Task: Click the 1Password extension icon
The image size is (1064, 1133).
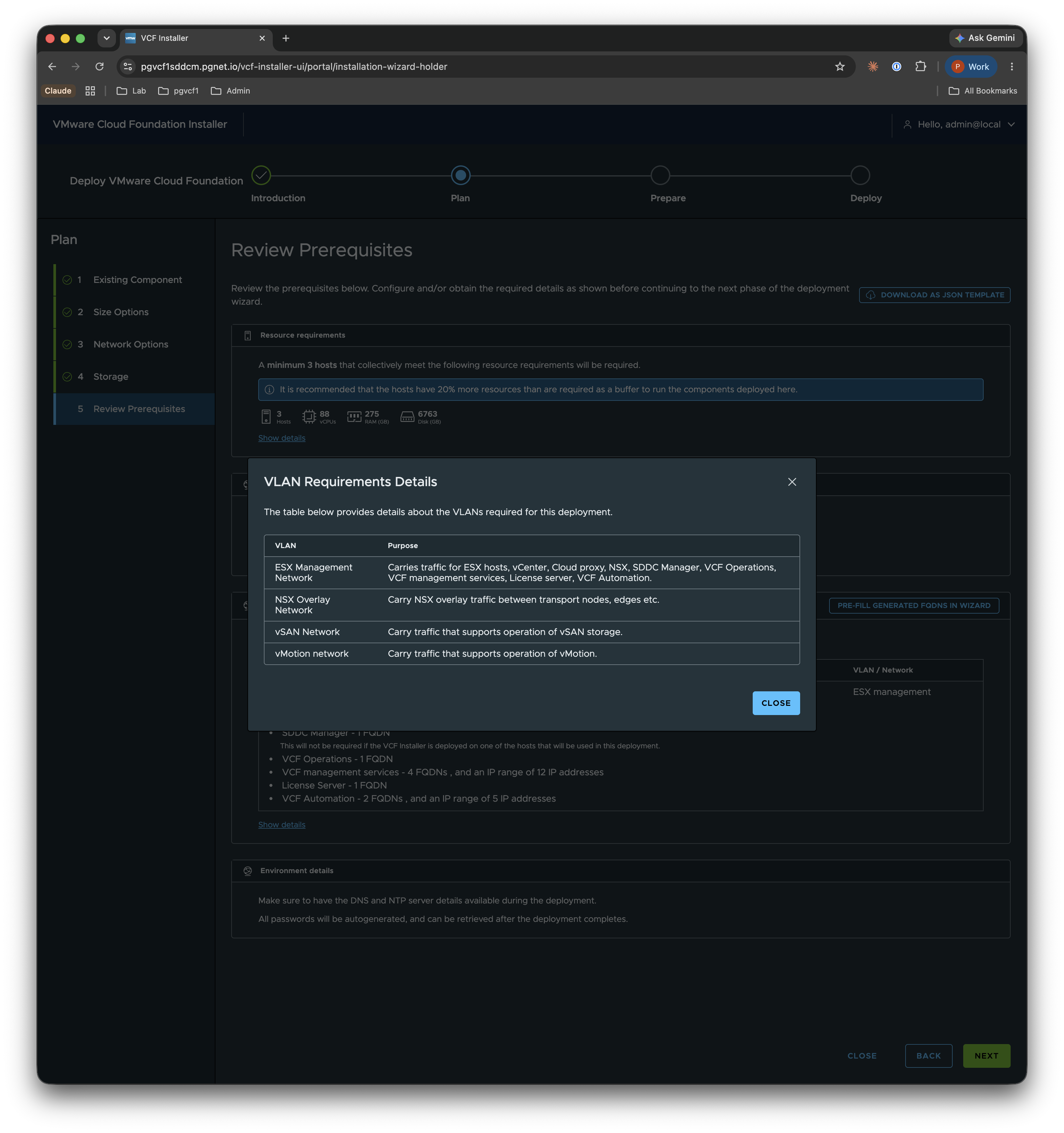Action: (x=896, y=67)
